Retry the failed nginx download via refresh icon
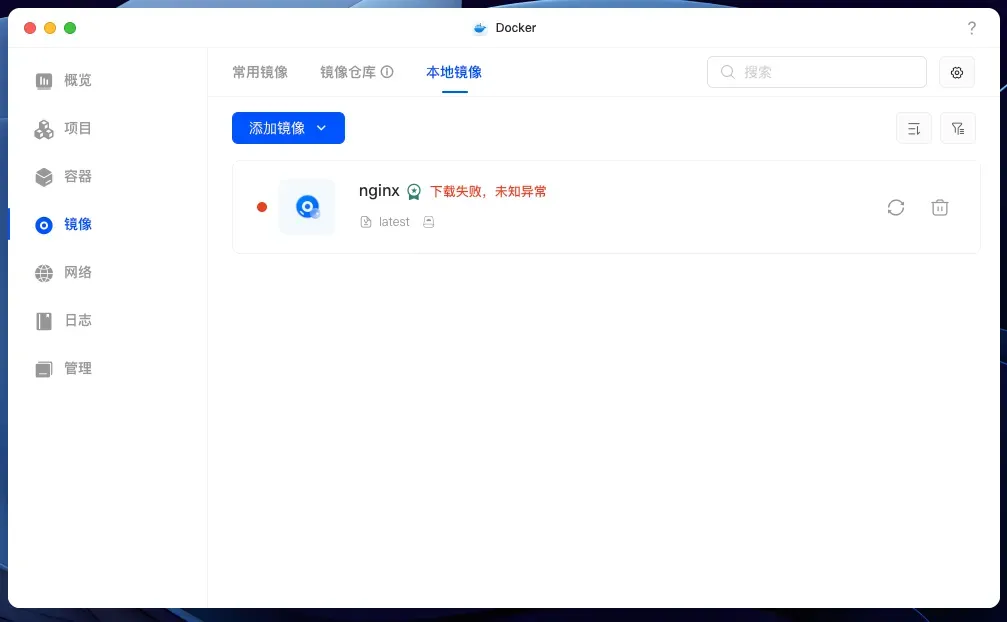The image size is (1007, 622). click(896, 207)
